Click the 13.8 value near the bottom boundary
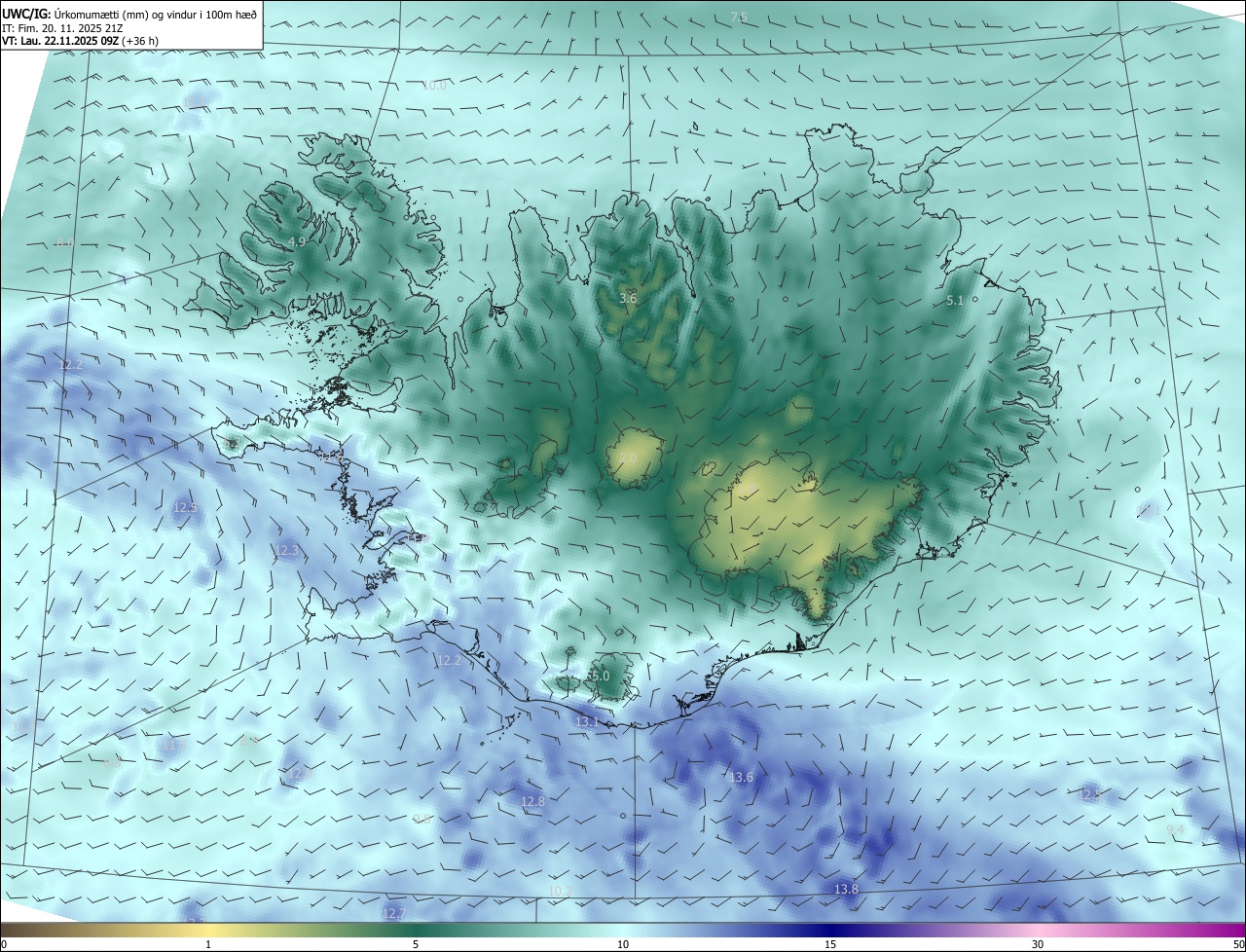 coord(847,889)
